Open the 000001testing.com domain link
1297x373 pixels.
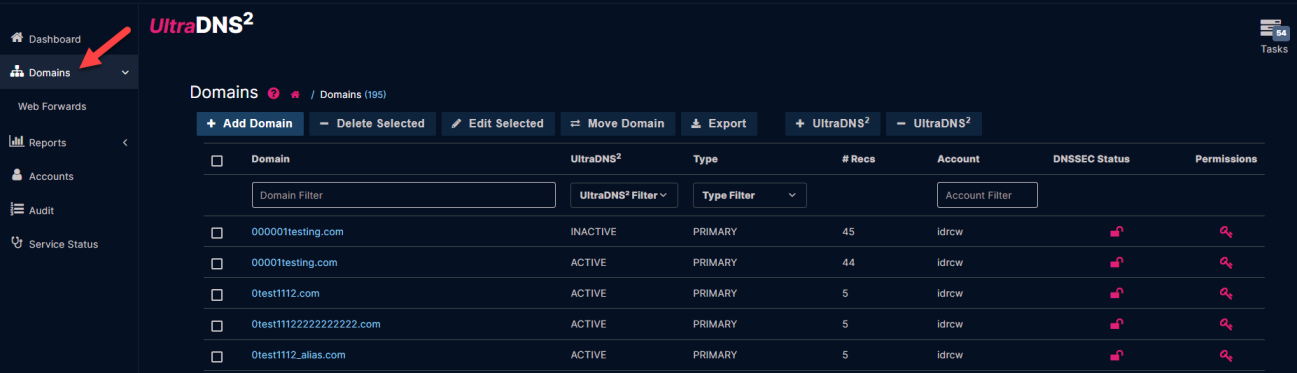tap(297, 232)
